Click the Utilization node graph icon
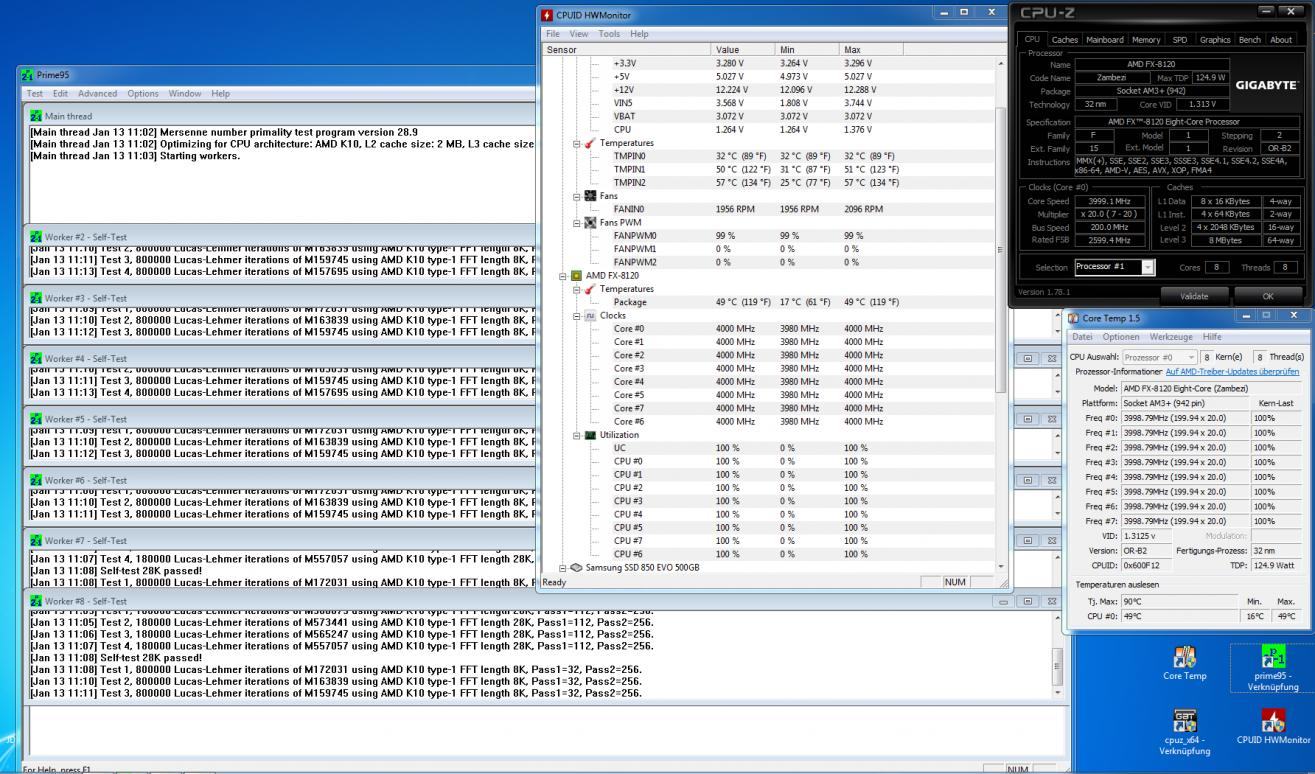 click(x=588, y=435)
